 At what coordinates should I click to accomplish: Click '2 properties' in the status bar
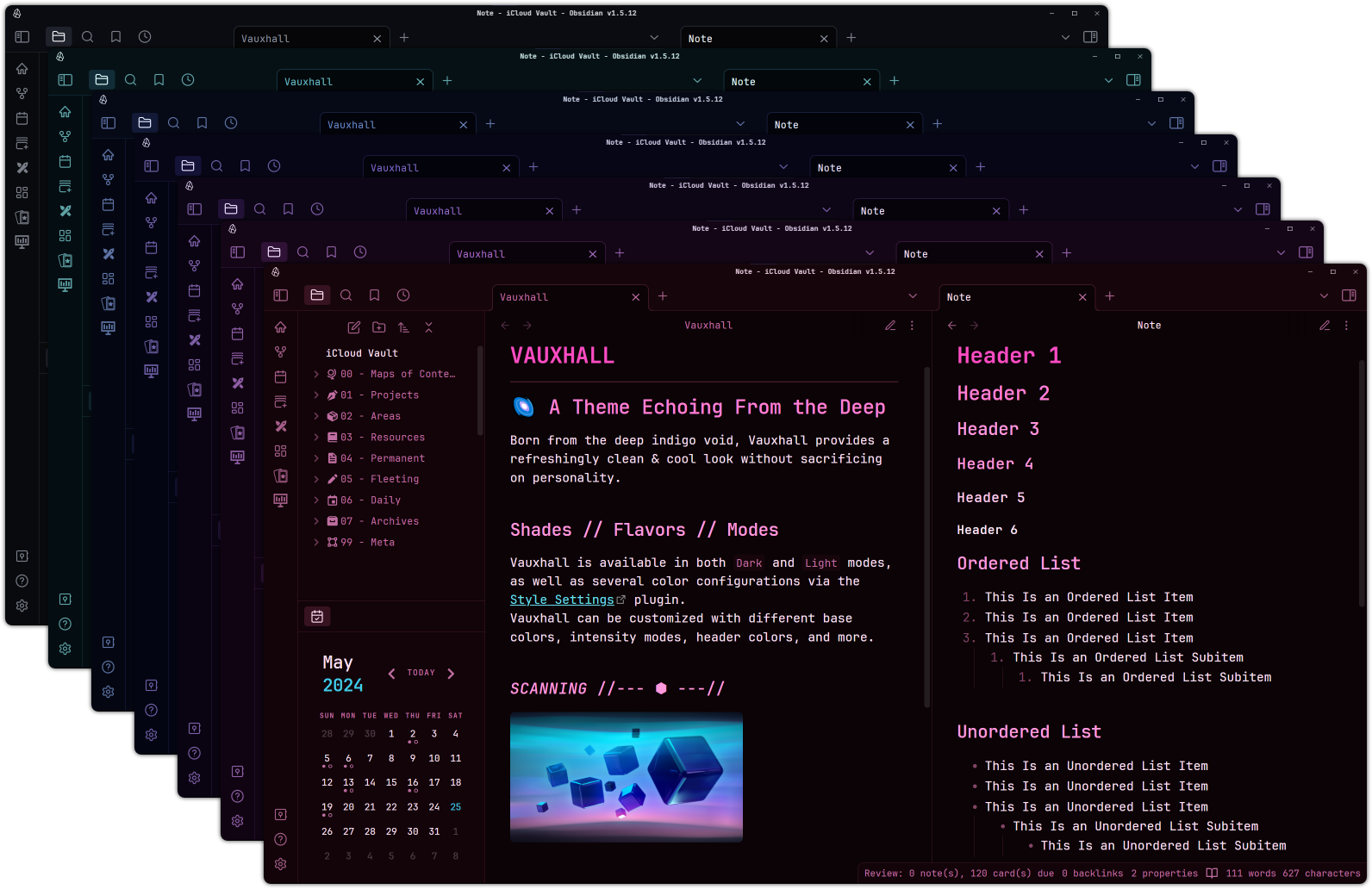[1164, 873]
